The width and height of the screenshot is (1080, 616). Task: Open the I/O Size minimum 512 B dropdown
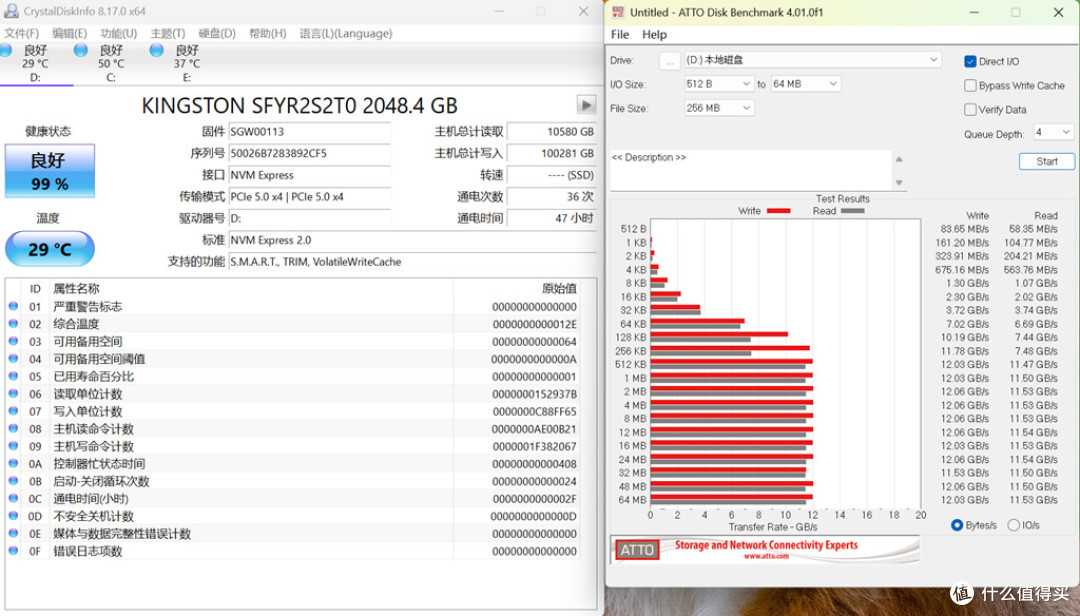(719, 83)
